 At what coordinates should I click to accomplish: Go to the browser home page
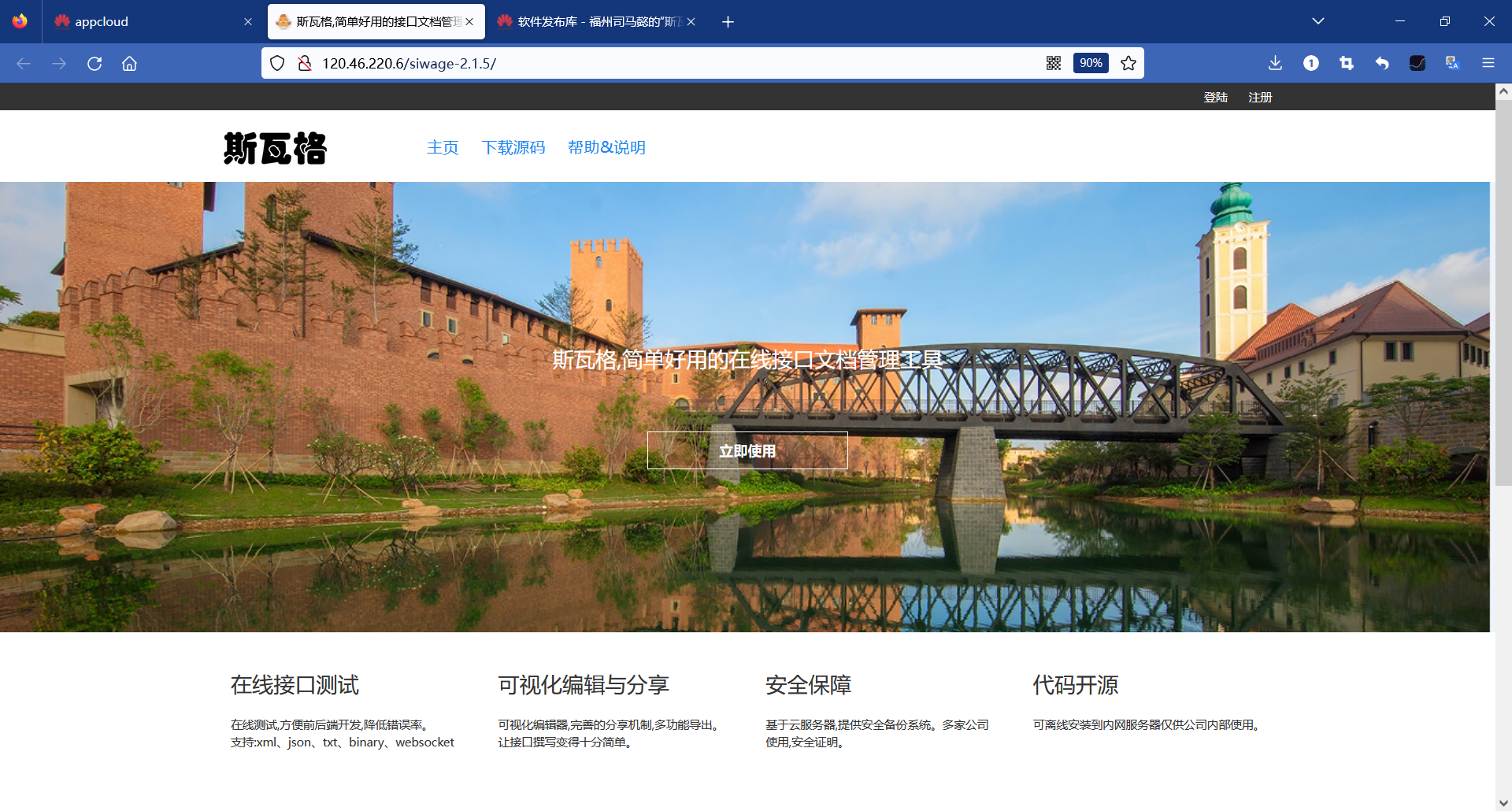click(129, 63)
